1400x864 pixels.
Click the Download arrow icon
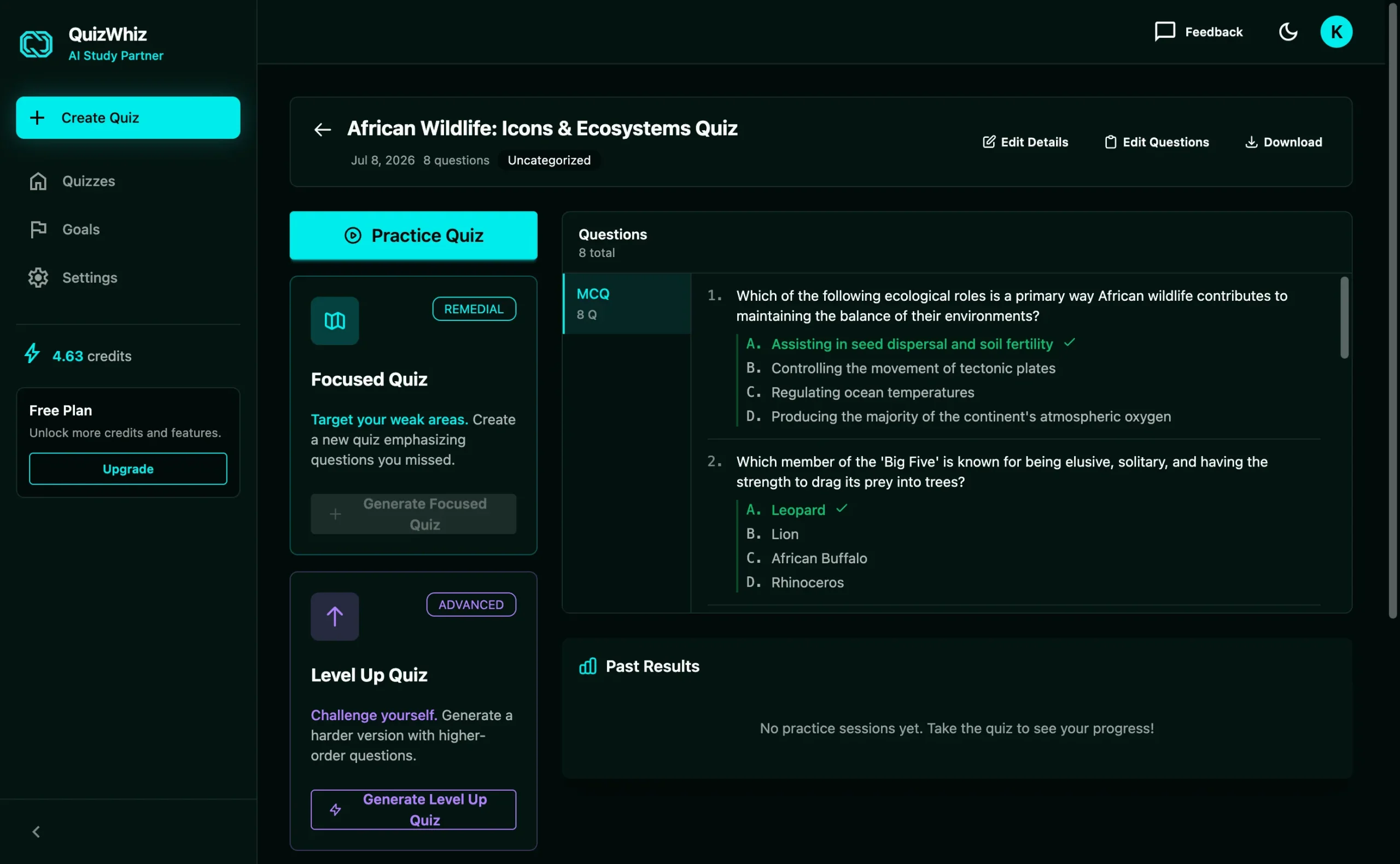tap(1251, 142)
